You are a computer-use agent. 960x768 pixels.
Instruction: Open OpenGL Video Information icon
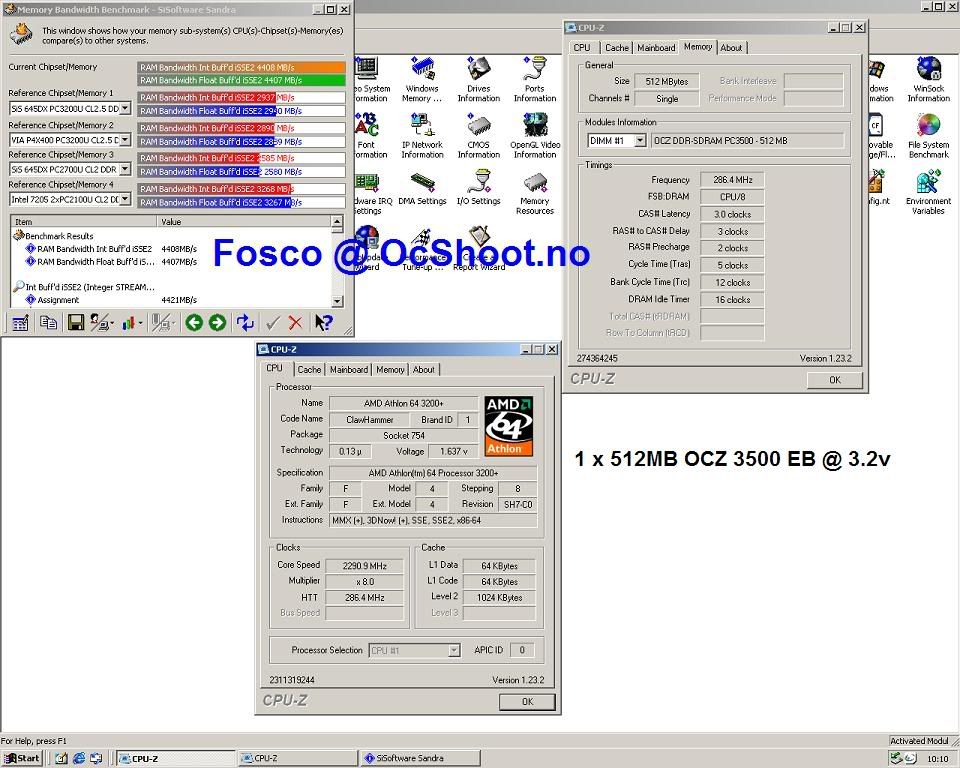[535, 136]
